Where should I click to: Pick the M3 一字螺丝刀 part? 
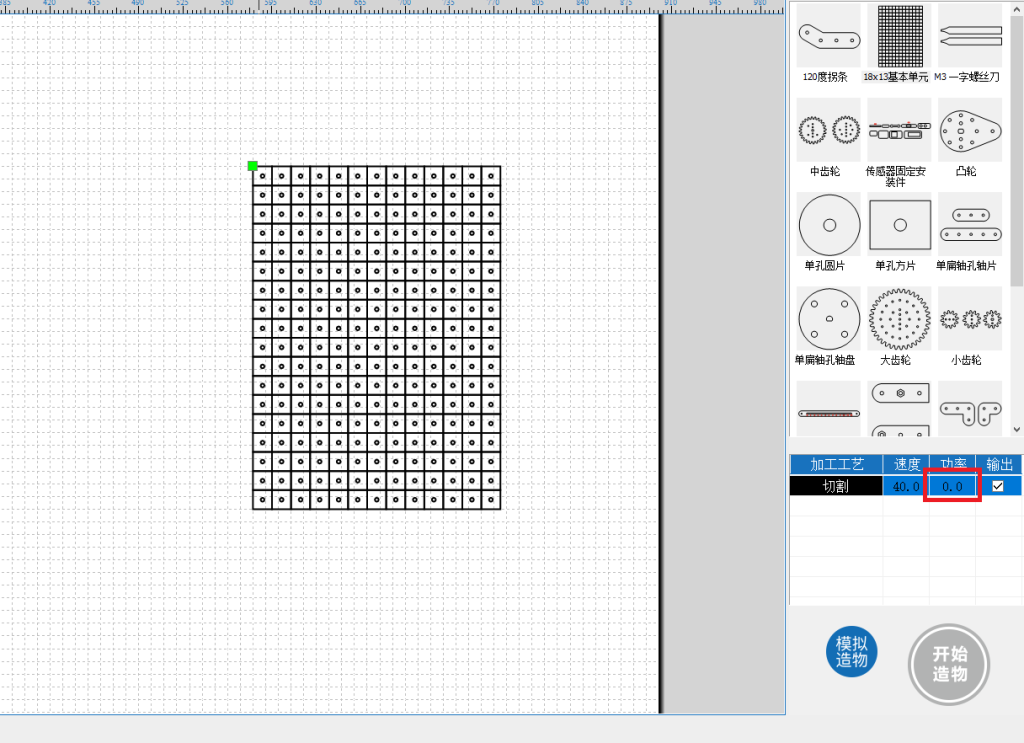click(969, 36)
